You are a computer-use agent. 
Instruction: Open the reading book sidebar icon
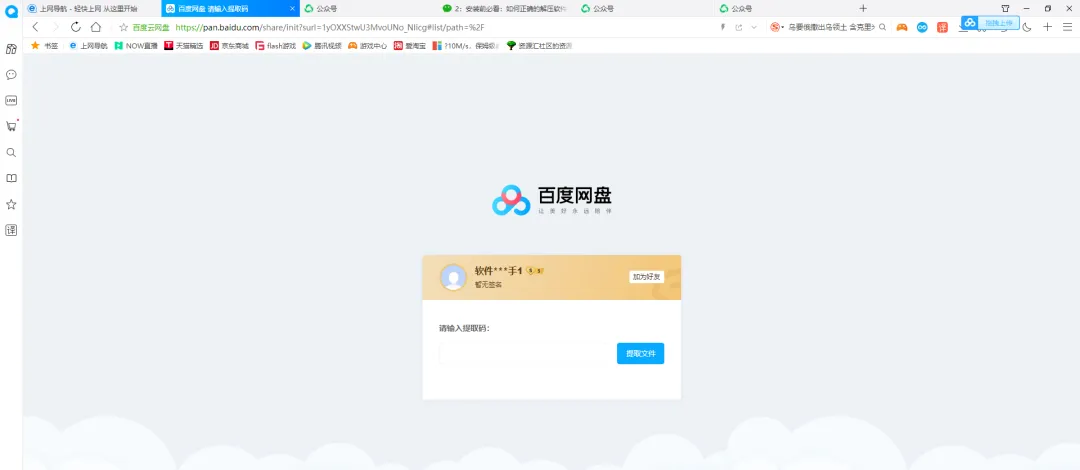point(11,178)
